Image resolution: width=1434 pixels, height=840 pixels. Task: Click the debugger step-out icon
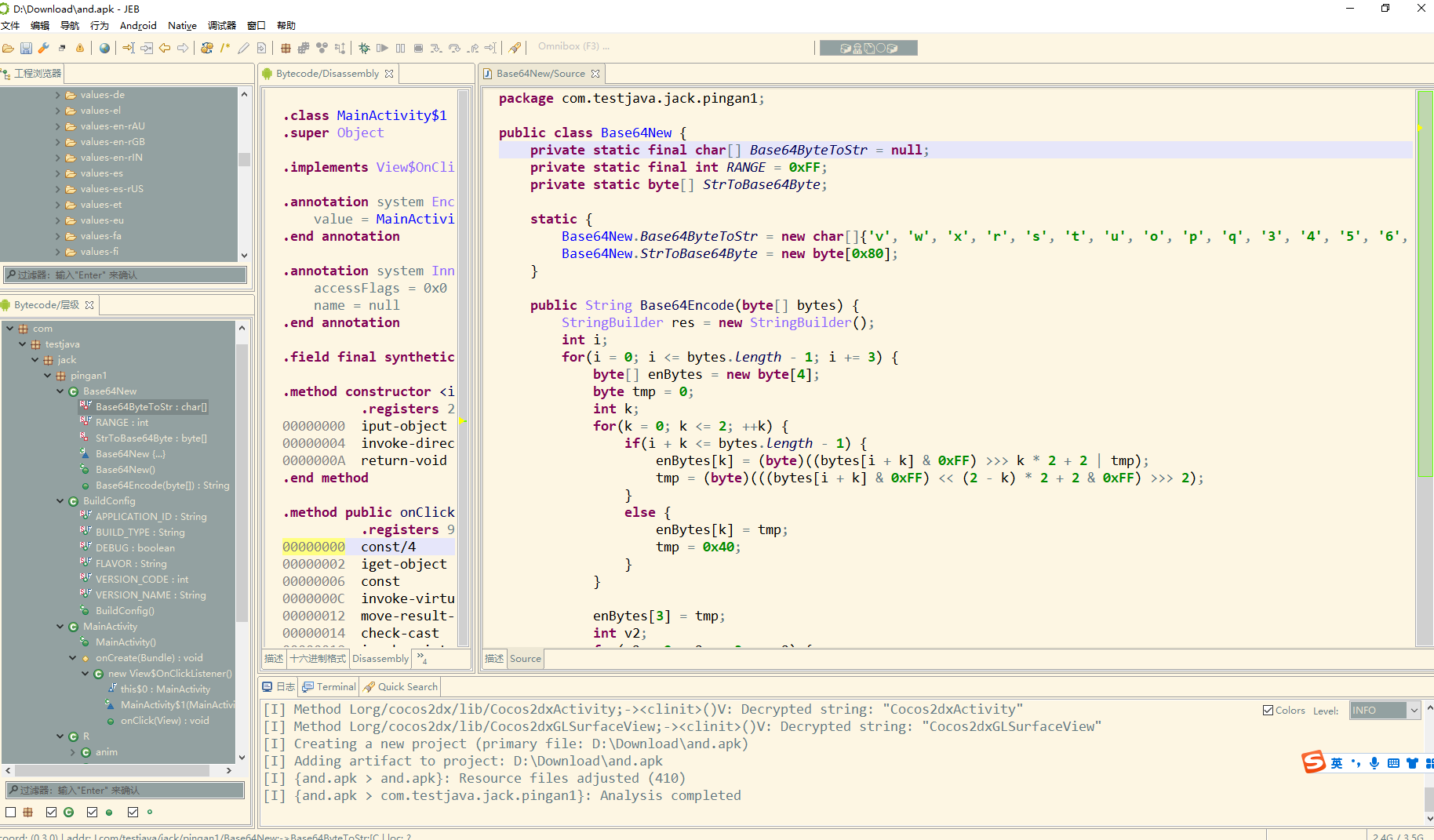tap(472, 48)
